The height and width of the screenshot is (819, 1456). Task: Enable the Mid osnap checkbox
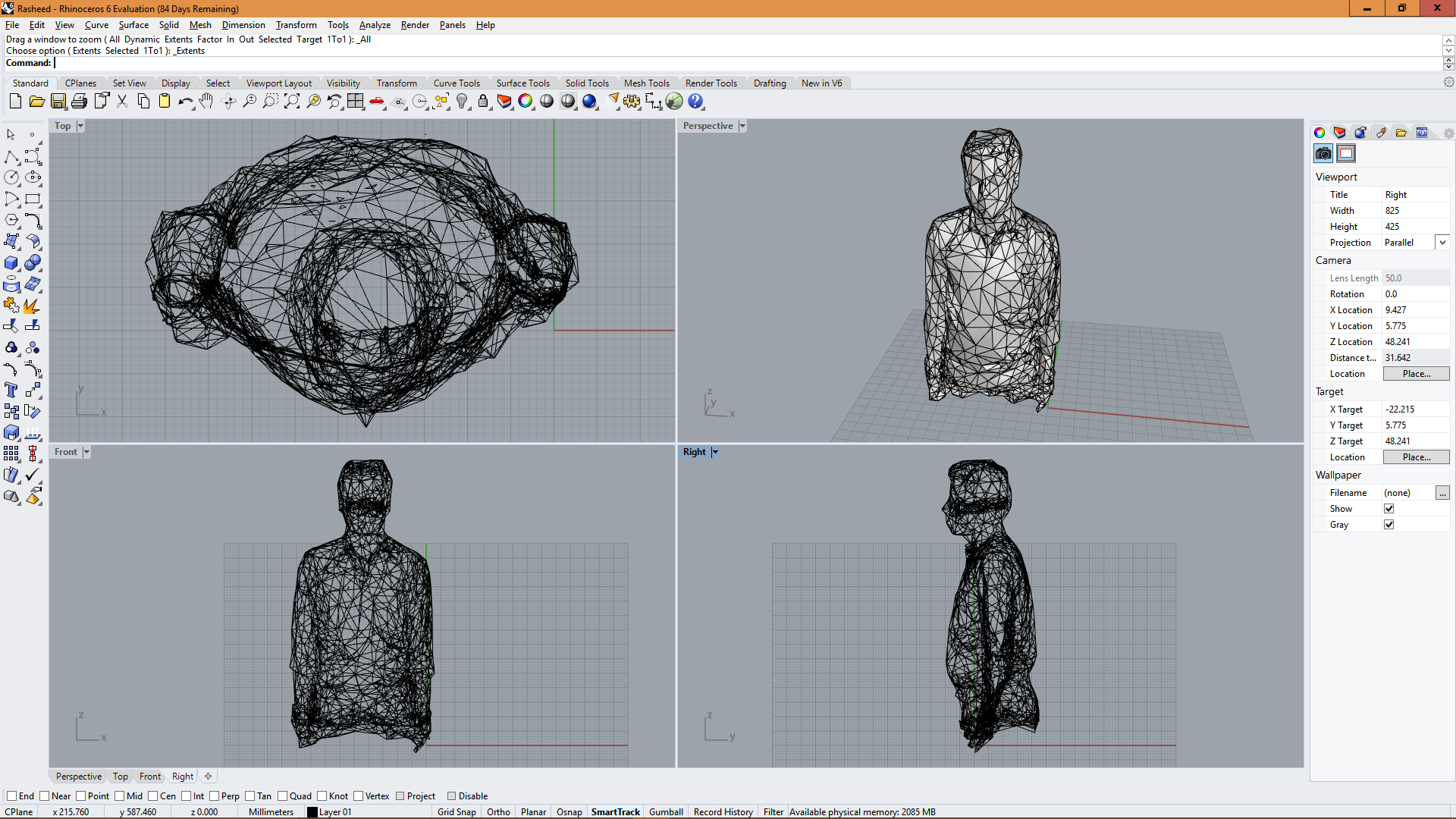point(120,796)
